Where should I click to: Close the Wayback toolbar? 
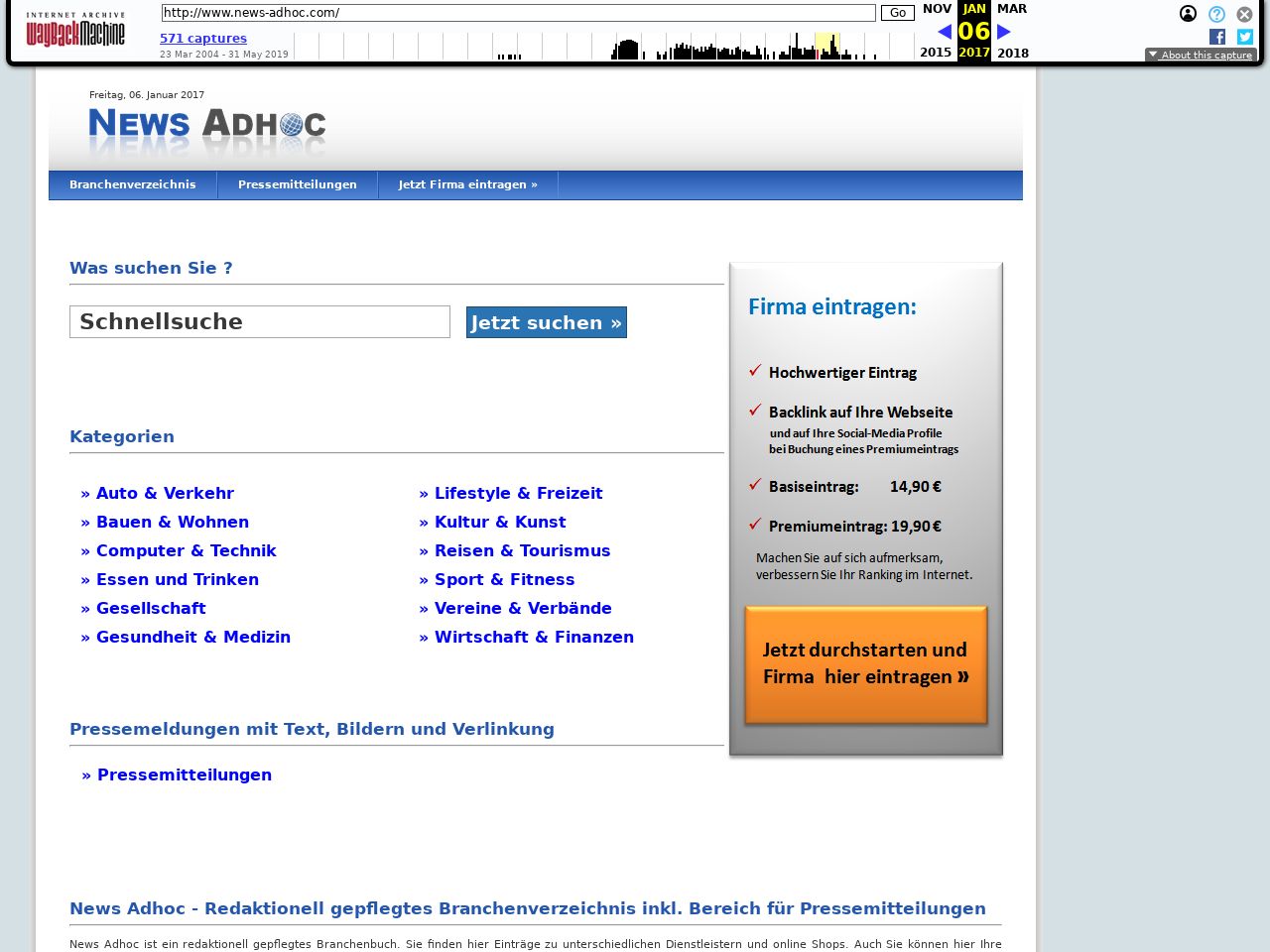point(1244,14)
